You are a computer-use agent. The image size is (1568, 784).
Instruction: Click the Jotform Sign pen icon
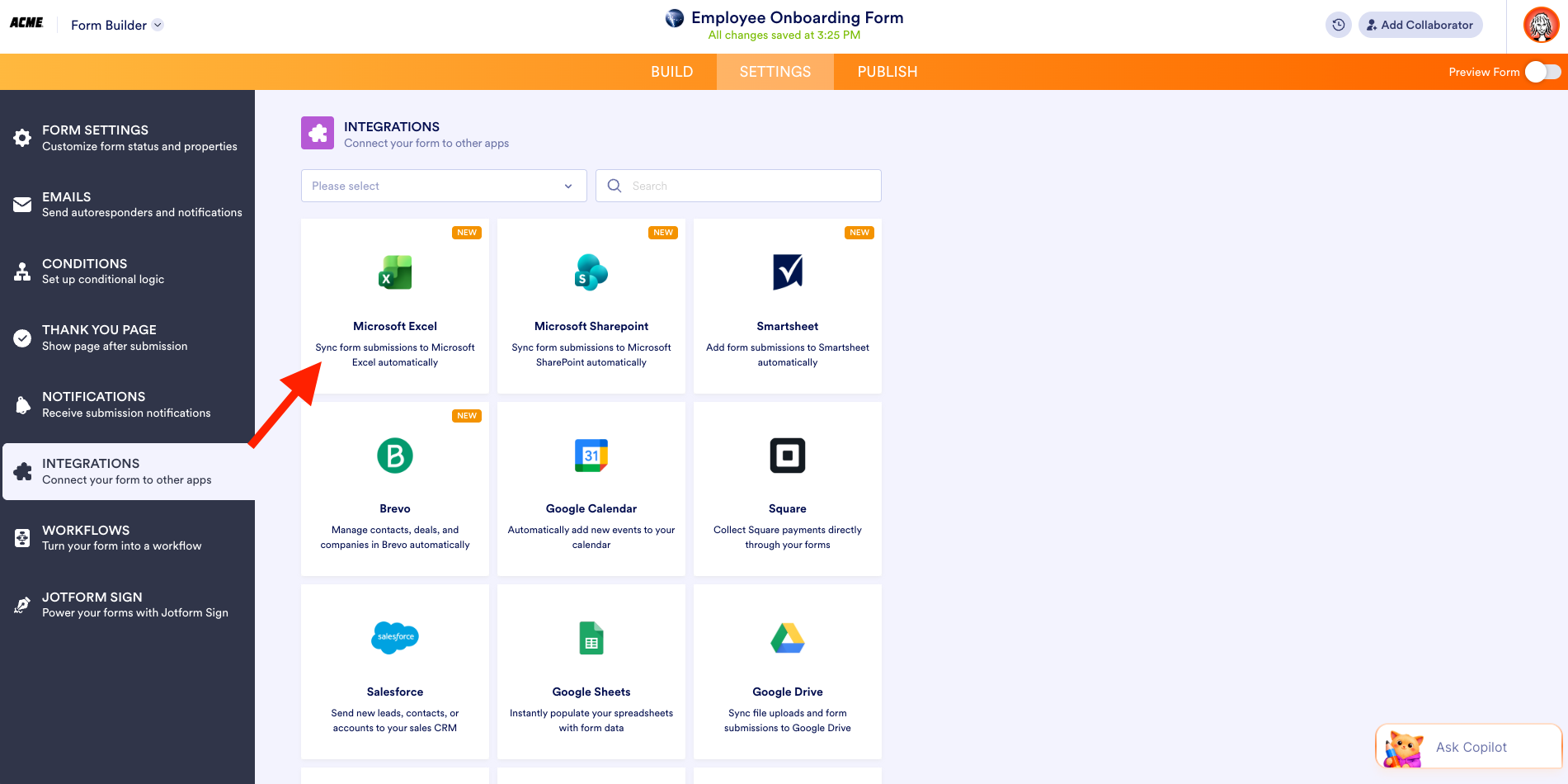click(x=22, y=604)
